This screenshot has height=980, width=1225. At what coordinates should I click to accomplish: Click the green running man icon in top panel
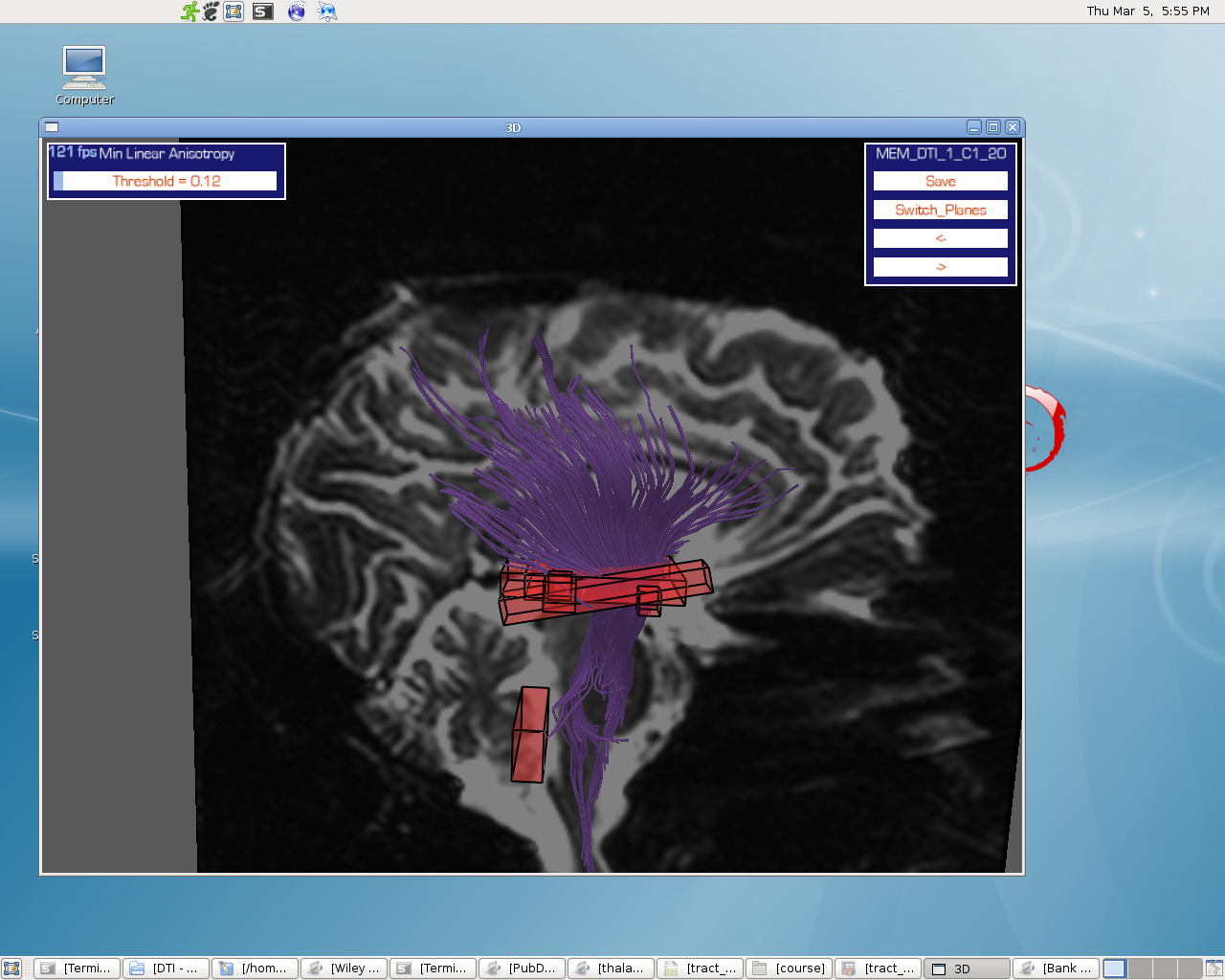point(189,11)
